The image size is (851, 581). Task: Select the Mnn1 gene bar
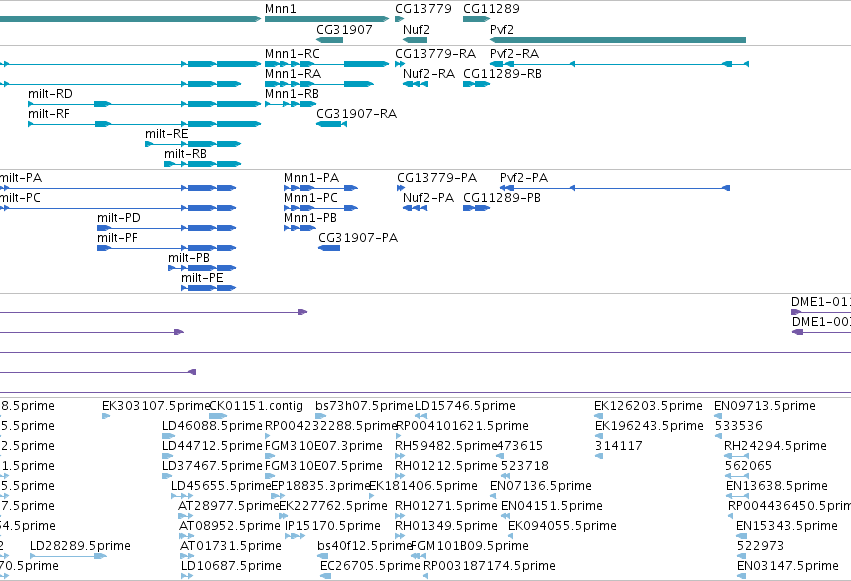click(327, 19)
